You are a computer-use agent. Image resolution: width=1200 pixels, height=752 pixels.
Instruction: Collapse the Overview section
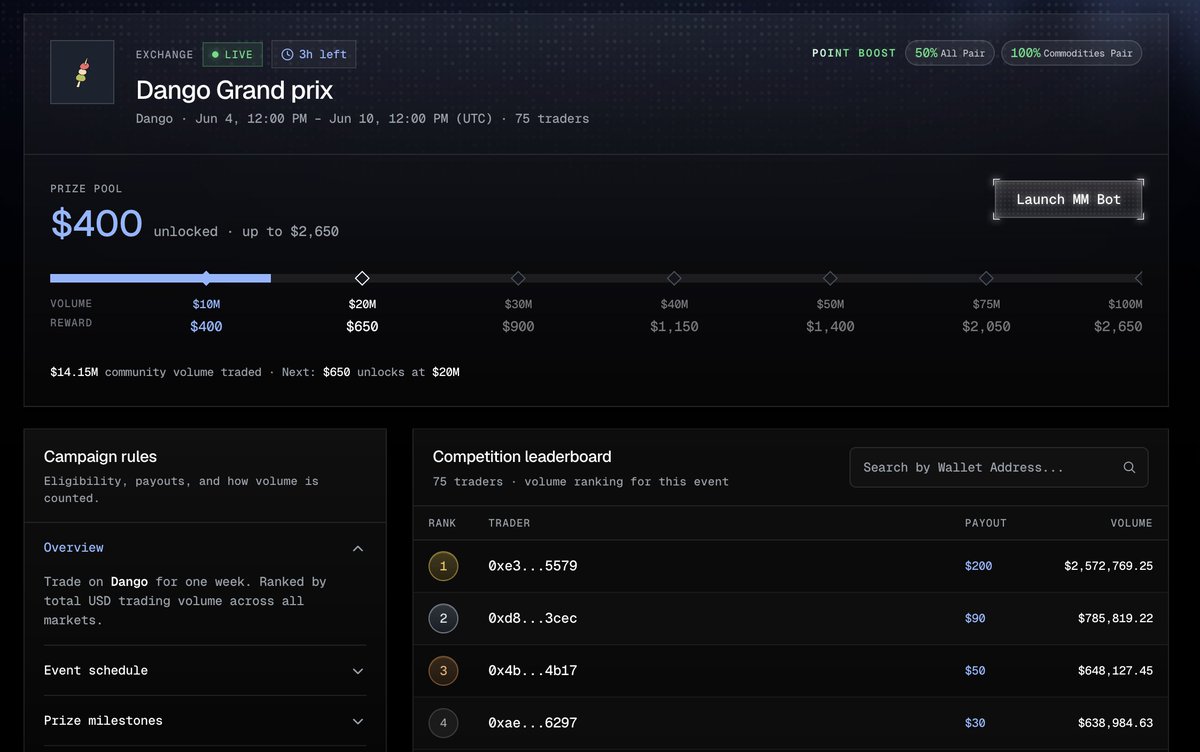pos(358,548)
